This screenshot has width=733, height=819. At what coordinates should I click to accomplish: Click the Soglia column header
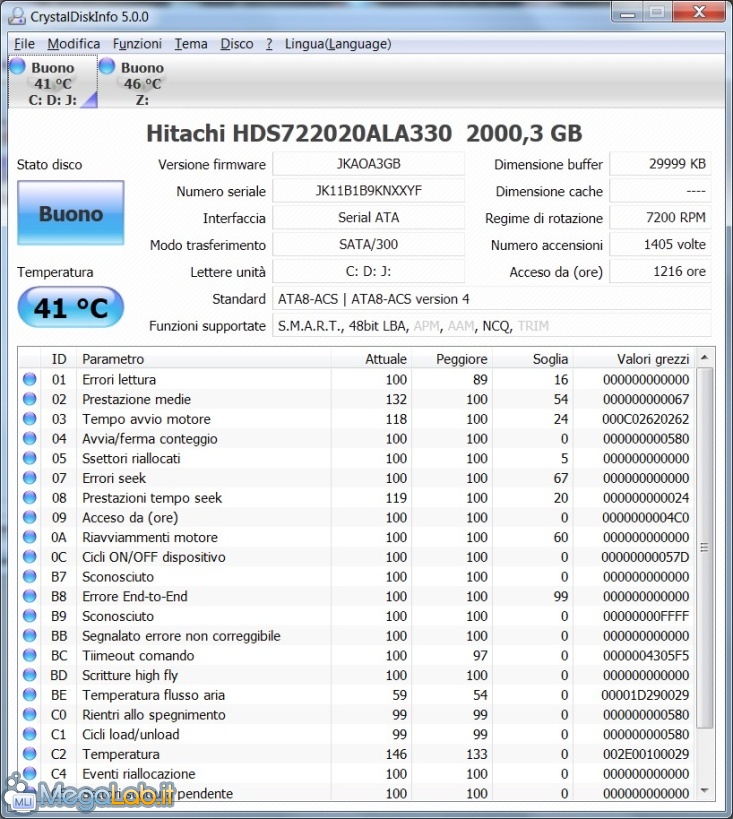click(x=533, y=359)
